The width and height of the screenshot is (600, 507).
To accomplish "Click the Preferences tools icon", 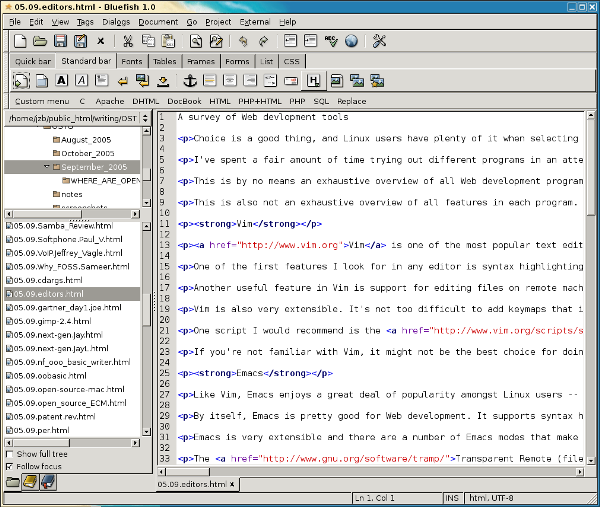I will tap(379, 41).
